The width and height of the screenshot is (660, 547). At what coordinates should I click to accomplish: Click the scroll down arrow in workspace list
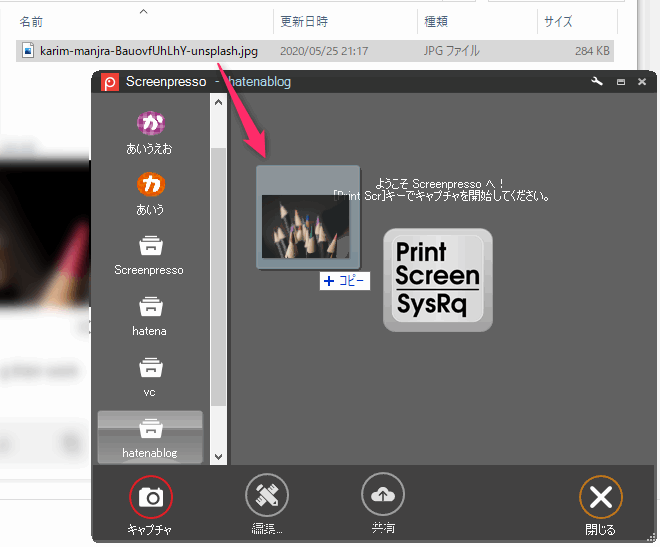[218, 457]
